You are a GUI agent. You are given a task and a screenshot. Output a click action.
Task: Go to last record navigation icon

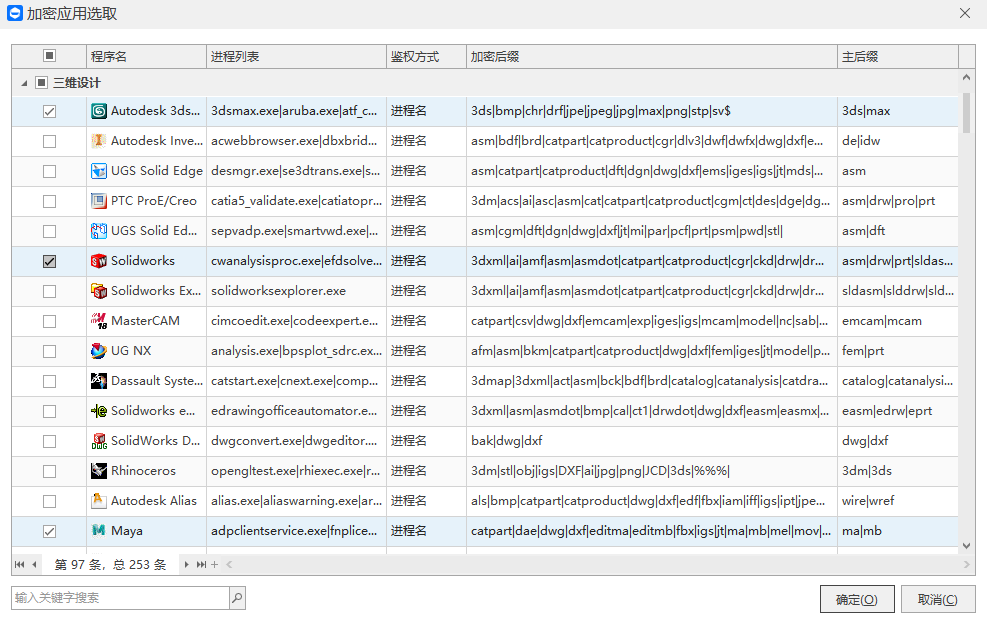pyautogui.click(x=201, y=564)
